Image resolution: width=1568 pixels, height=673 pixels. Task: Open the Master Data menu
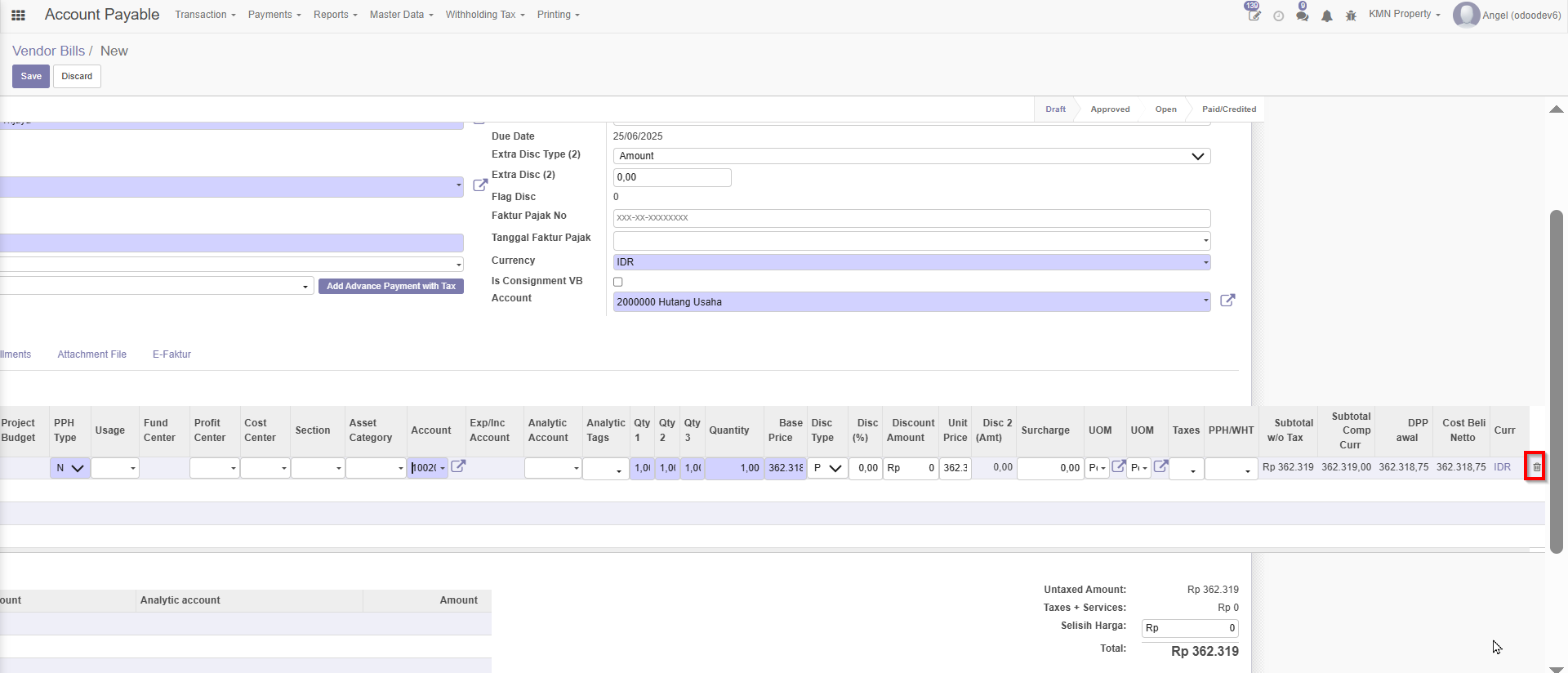(401, 15)
